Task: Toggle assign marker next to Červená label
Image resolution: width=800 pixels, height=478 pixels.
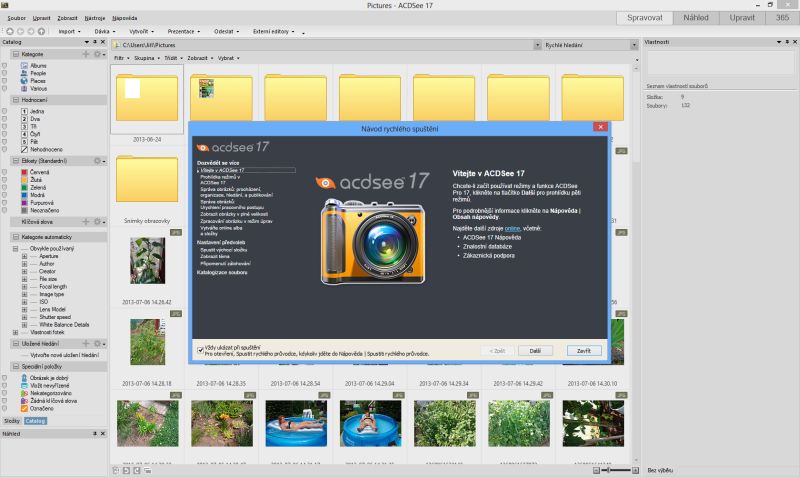Action: pos(5,172)
